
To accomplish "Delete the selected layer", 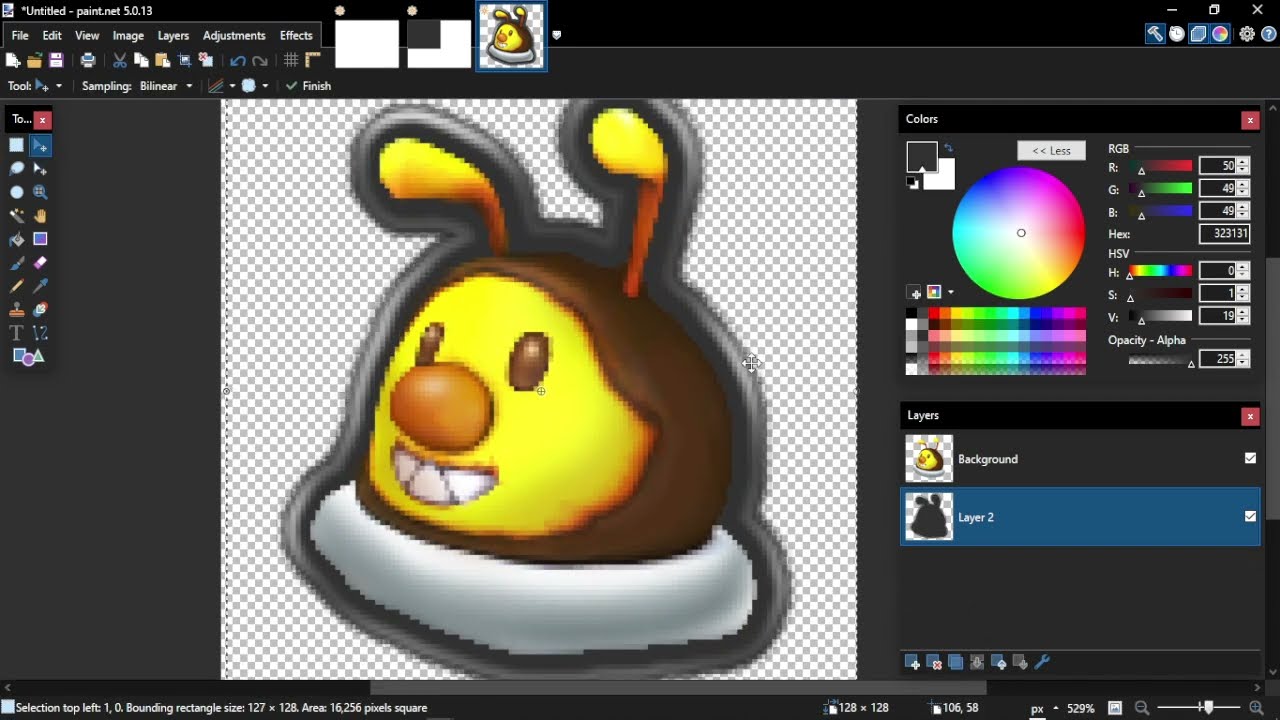I will tap(934, 662).
